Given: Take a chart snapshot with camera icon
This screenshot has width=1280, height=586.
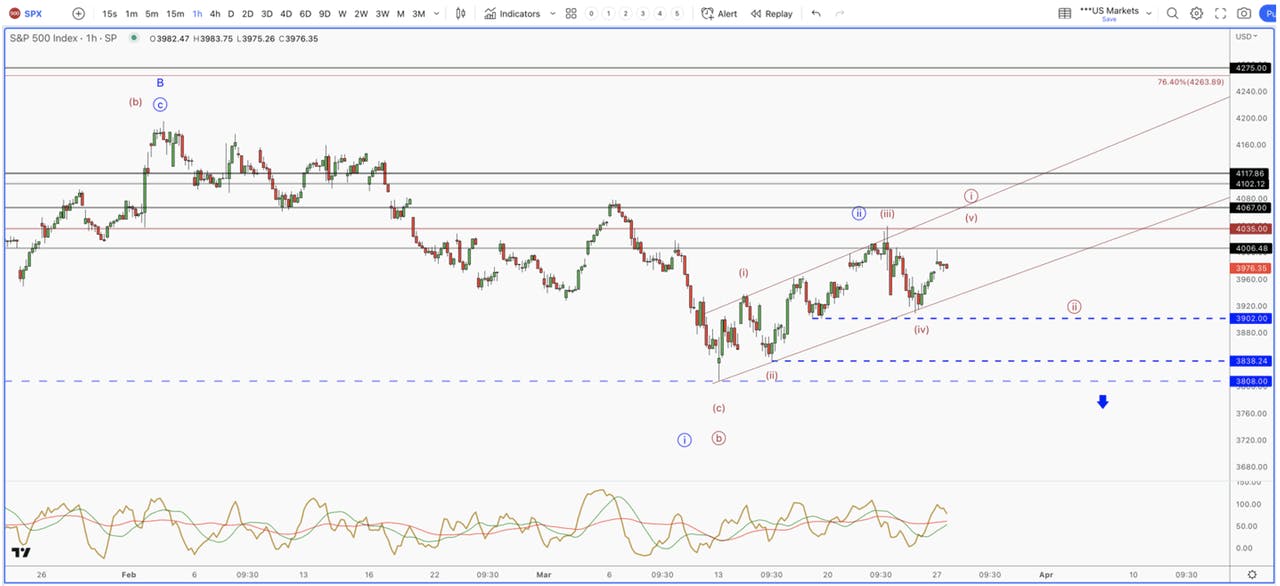Looking at the screenshot, I should point(1244,14).
